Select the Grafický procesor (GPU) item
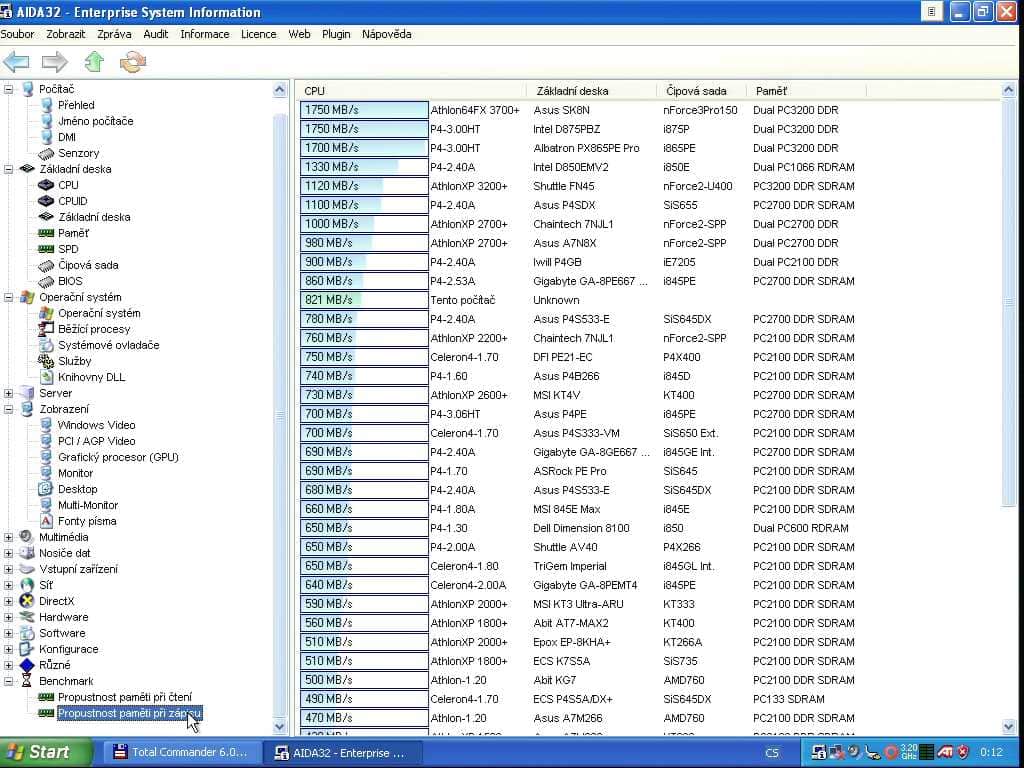Viewport: 1024px width, 768px height. click(118, 457)
